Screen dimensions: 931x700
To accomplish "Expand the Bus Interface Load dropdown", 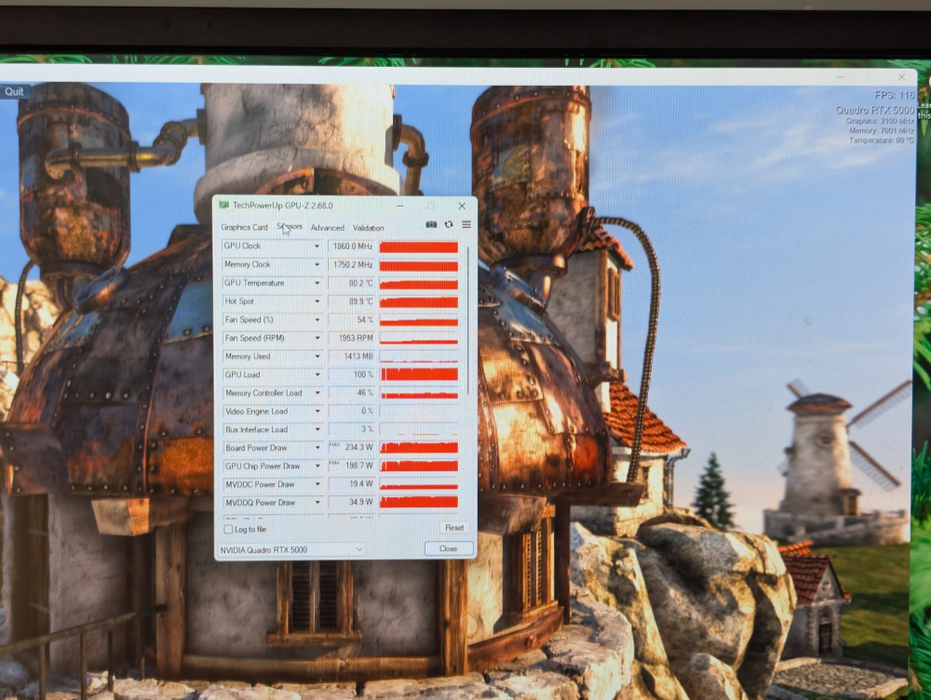I will [316, 430].
